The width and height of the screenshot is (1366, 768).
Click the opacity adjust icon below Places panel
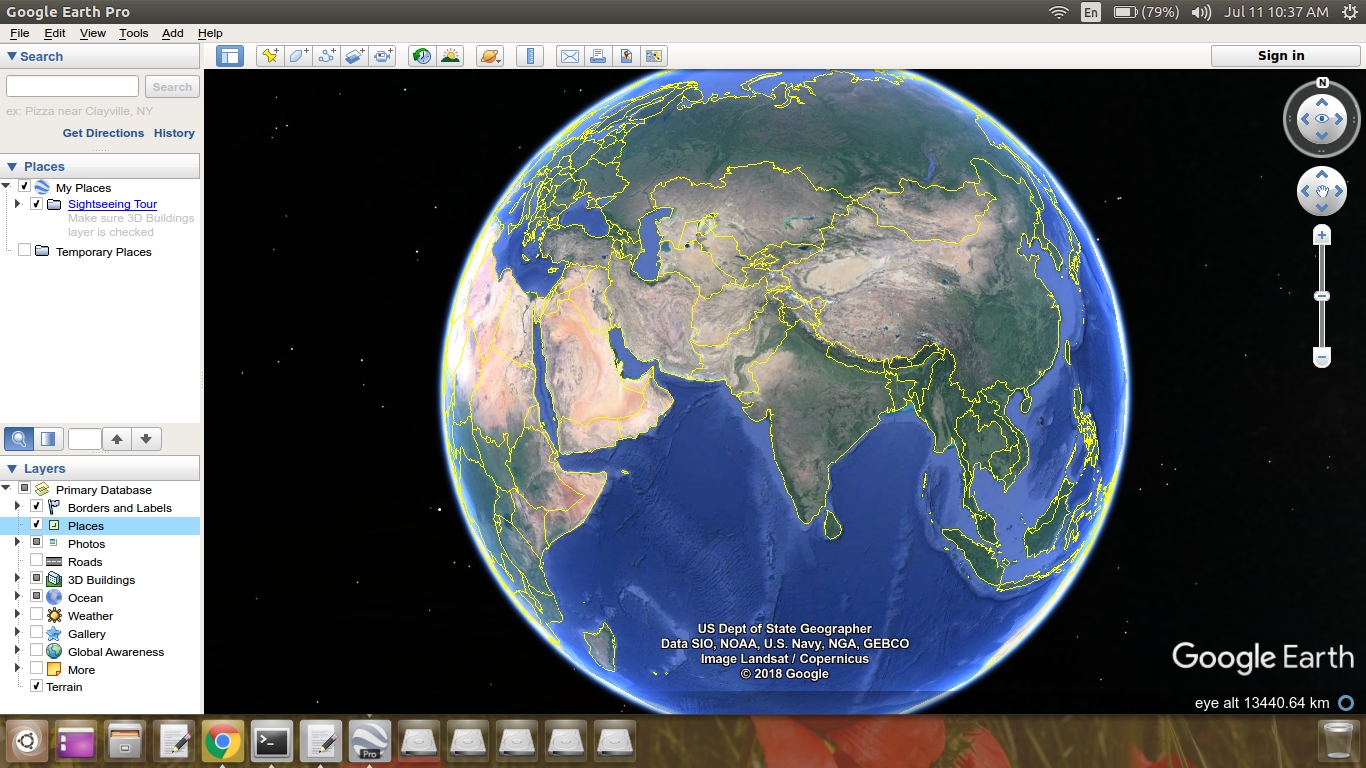(x=48, y=439)
